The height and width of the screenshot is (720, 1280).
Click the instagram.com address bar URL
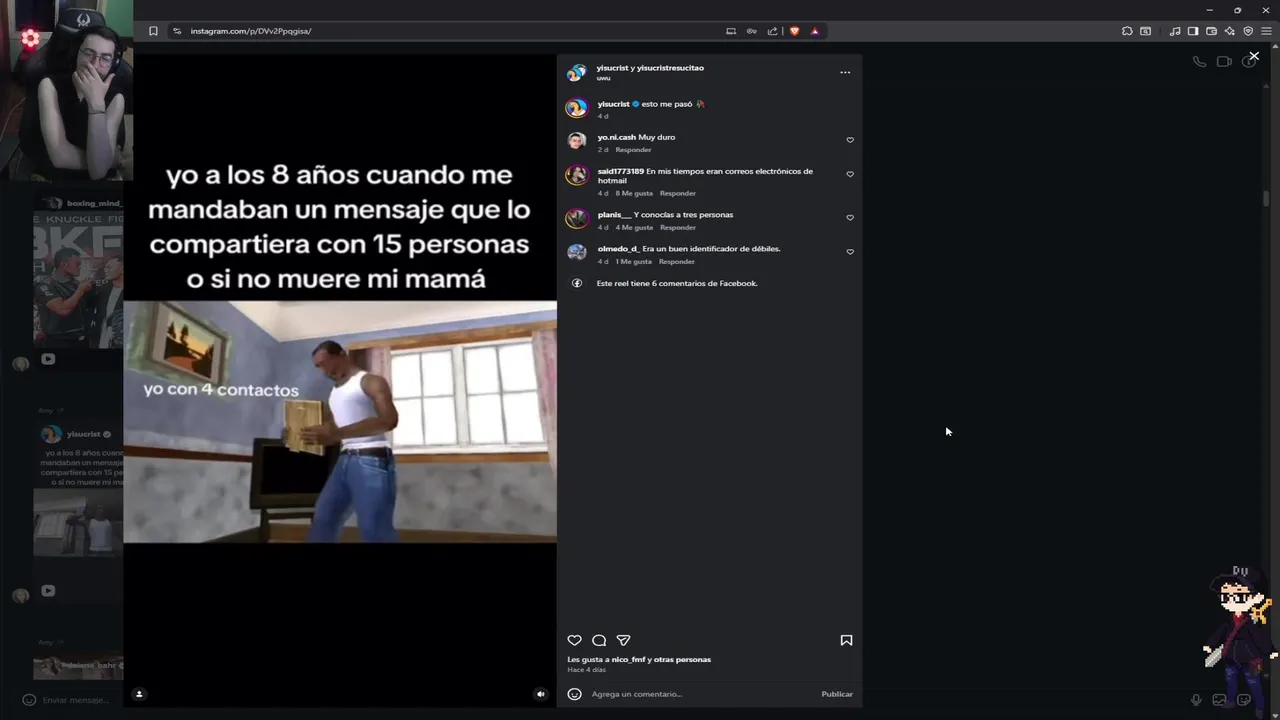pyautogui.click(x=251, y=31)
